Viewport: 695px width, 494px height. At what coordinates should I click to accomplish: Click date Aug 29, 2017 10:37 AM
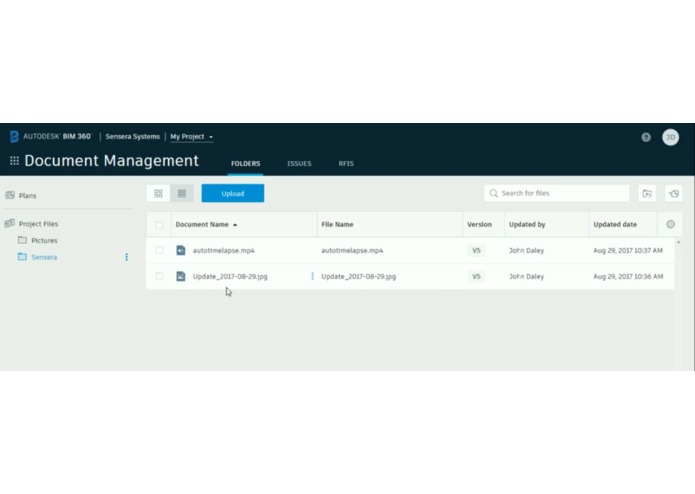pyautogui.click(x=628, y=250)
